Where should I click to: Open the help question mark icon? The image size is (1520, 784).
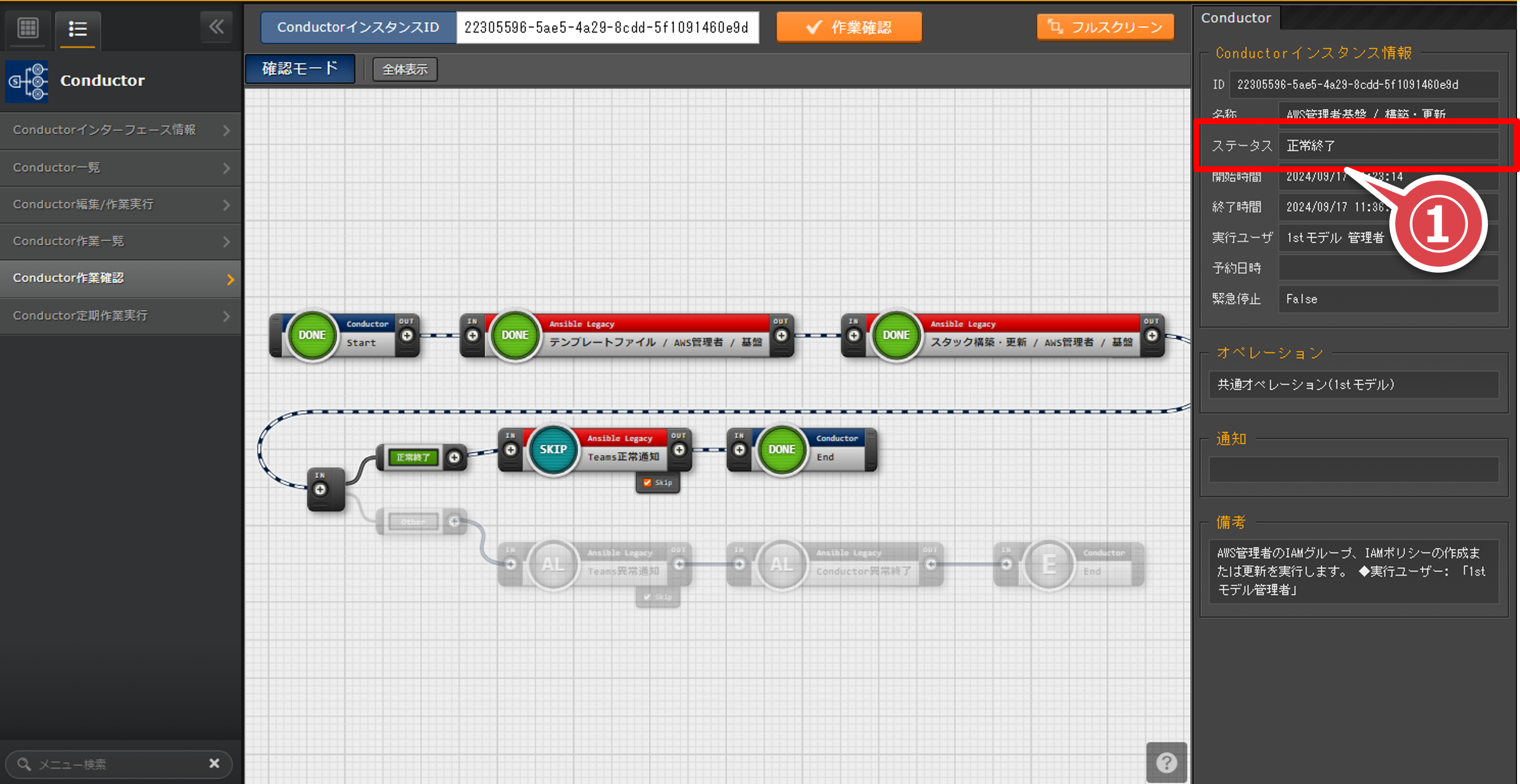pyautogui.click(x=1166, y=762)
